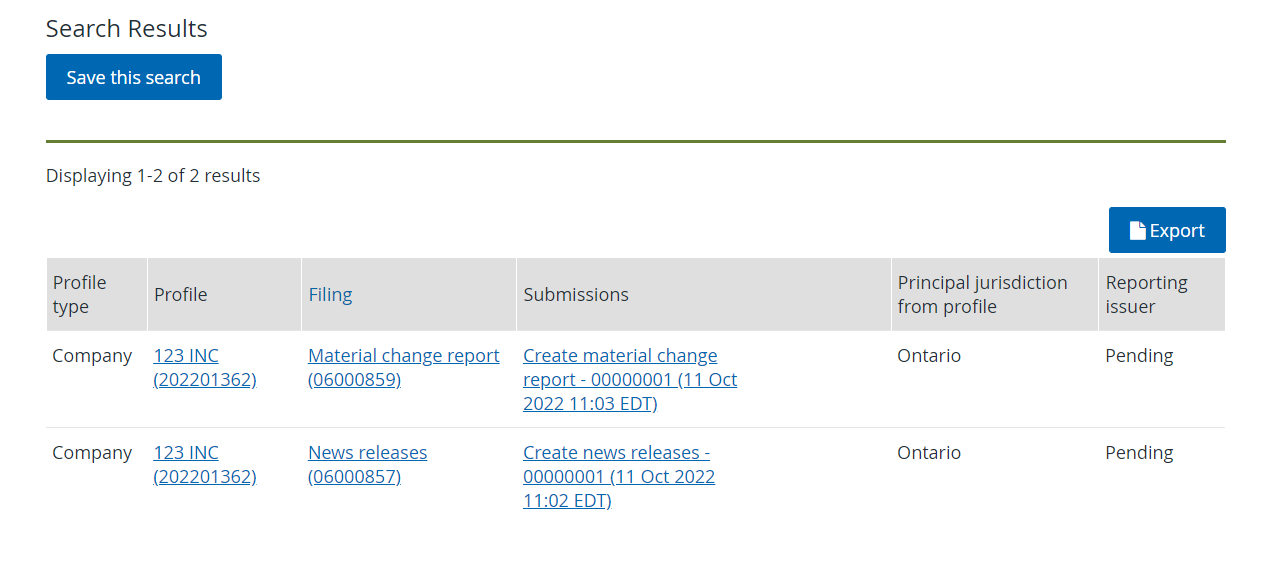Click the Save this search button
This screenshot has height=561, width=1269.
click(134, 77)
